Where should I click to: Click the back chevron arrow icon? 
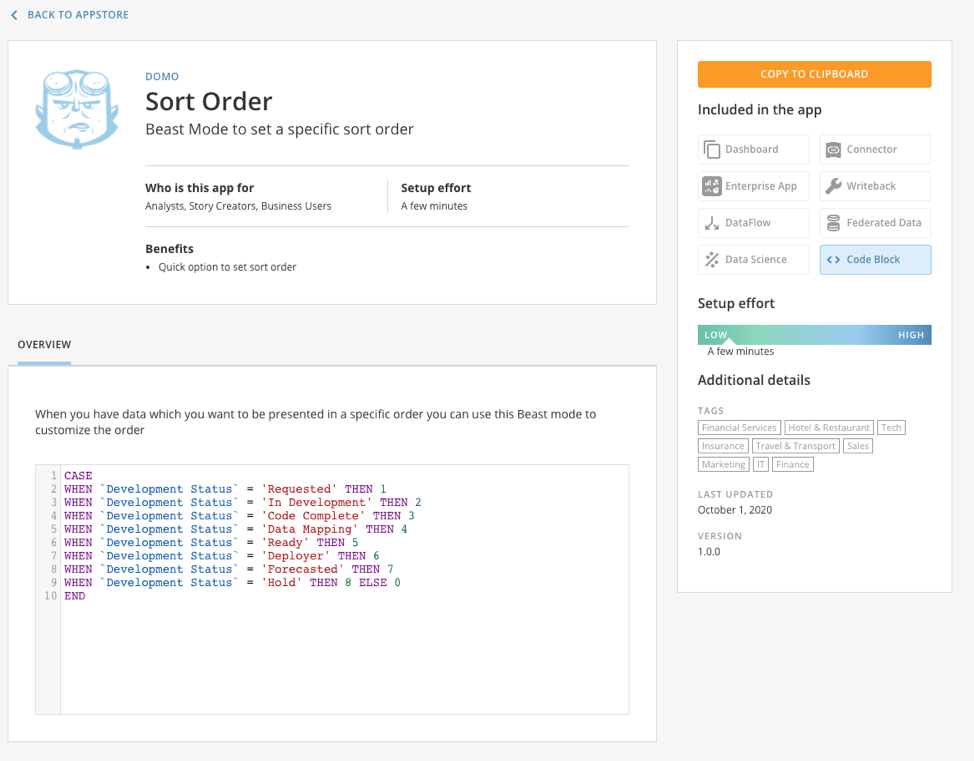[13, 15]
